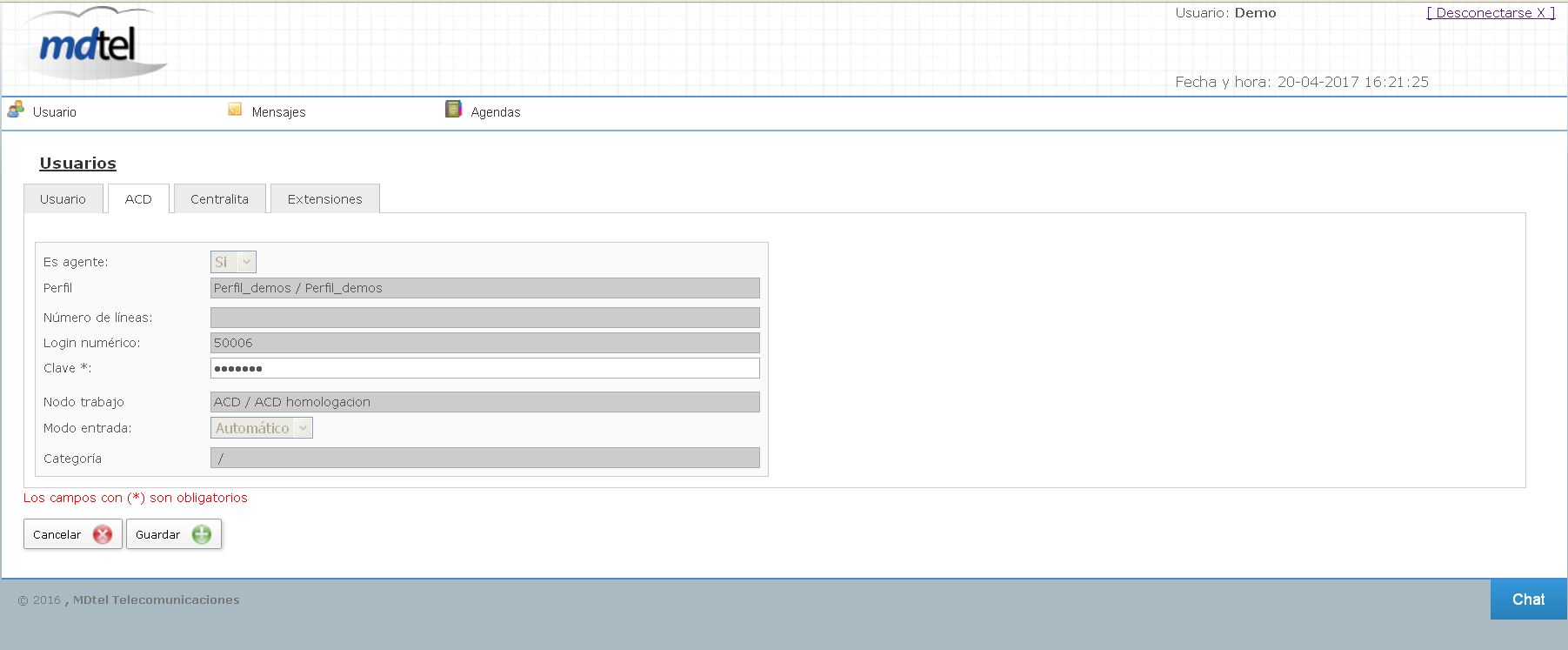
Task: Click the Usuario menu people icon
Action: click(x=16, y=110)
